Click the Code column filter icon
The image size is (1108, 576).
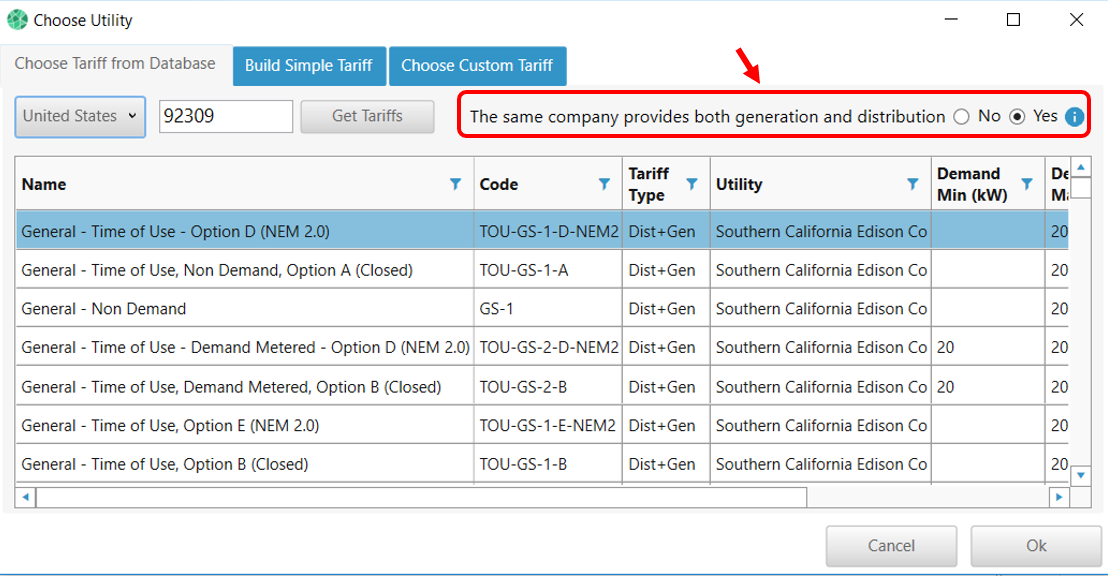coord(604,184)
